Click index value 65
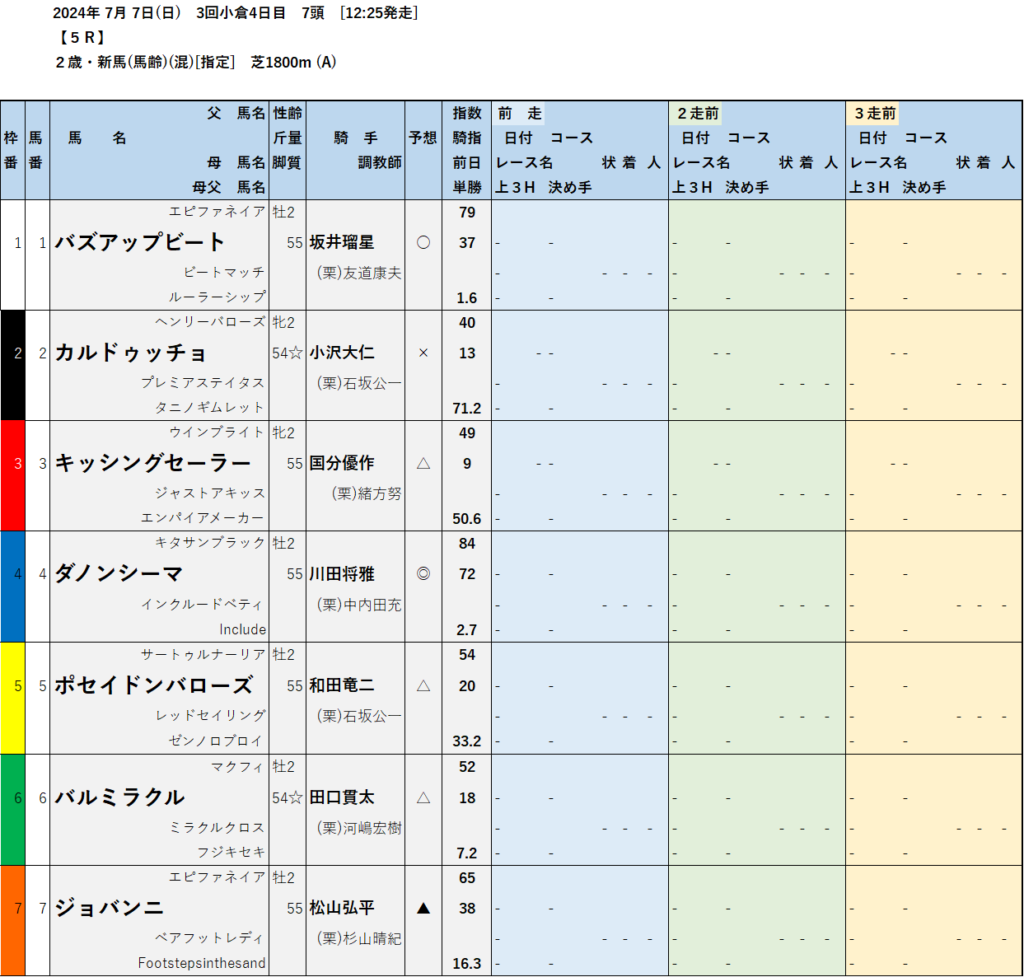 pos(466,878)
